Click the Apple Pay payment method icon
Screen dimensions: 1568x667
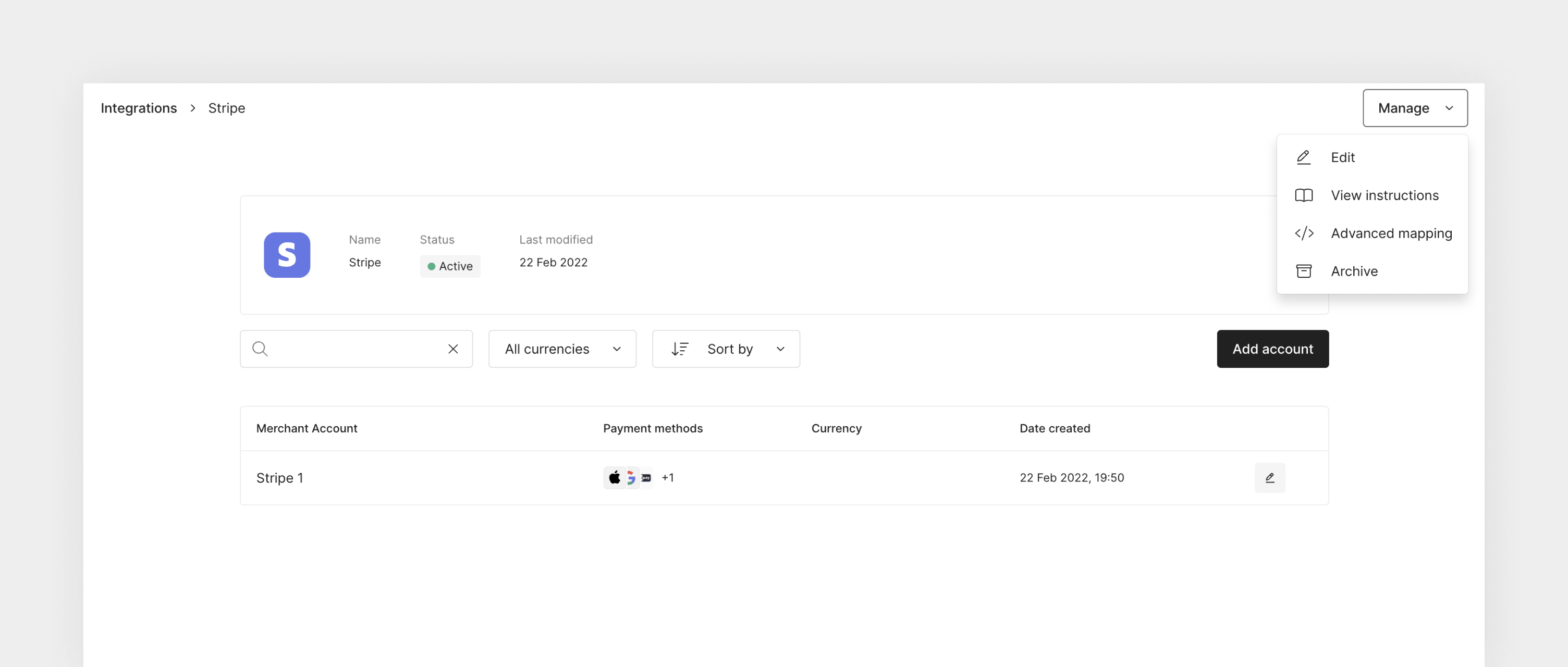(x=614, y=478)
